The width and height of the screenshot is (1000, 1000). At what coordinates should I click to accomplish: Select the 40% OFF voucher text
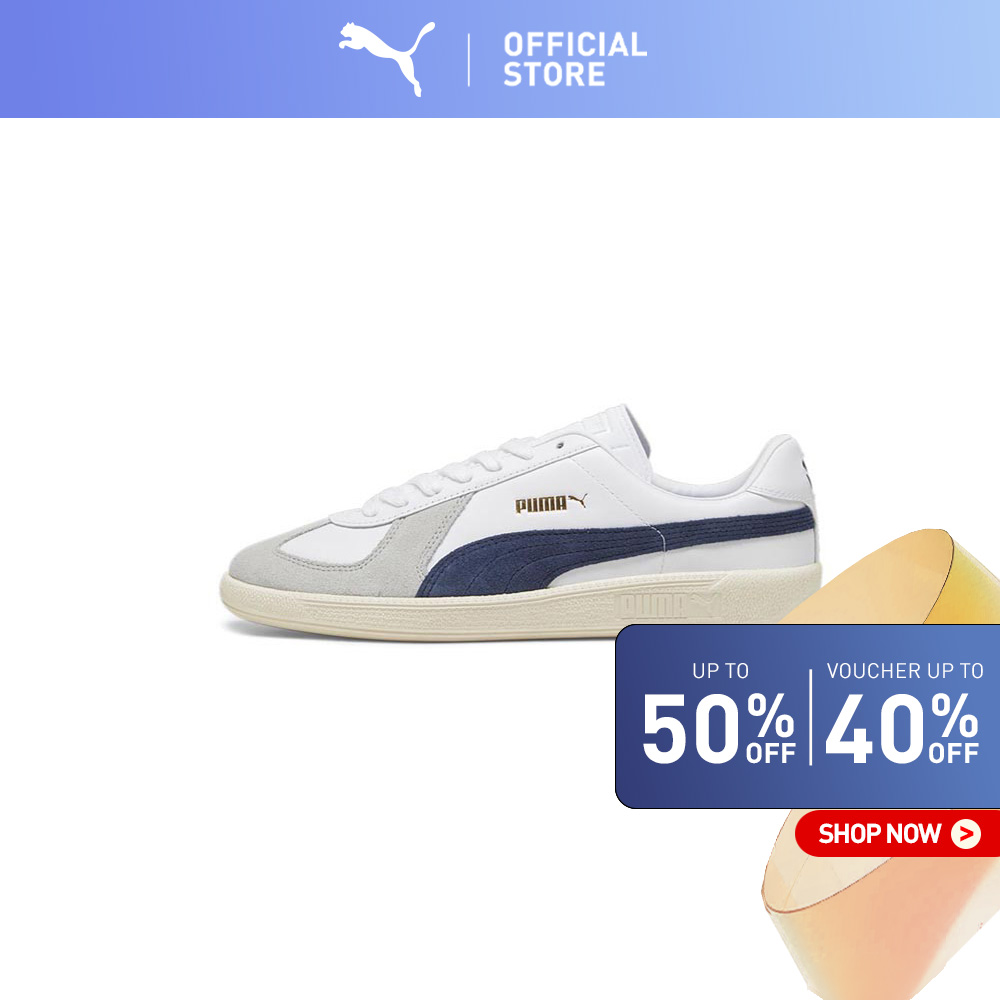click(x=902, y=728)
